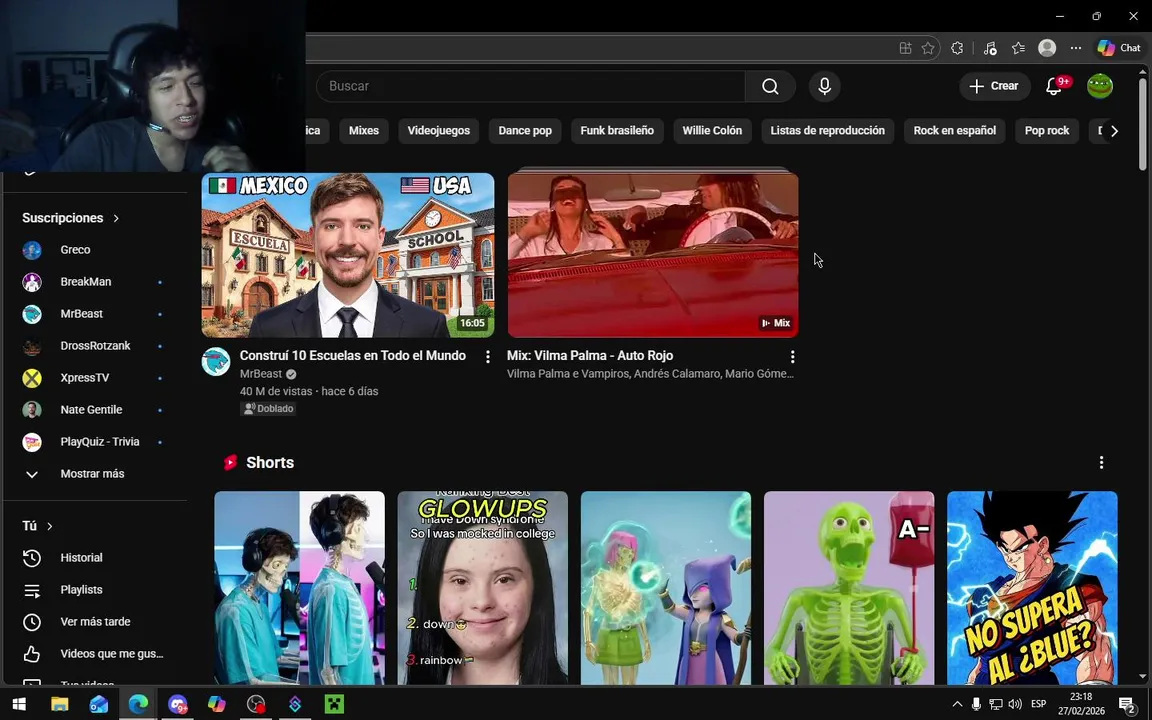Select the Rock en español chip

[954, 131]
